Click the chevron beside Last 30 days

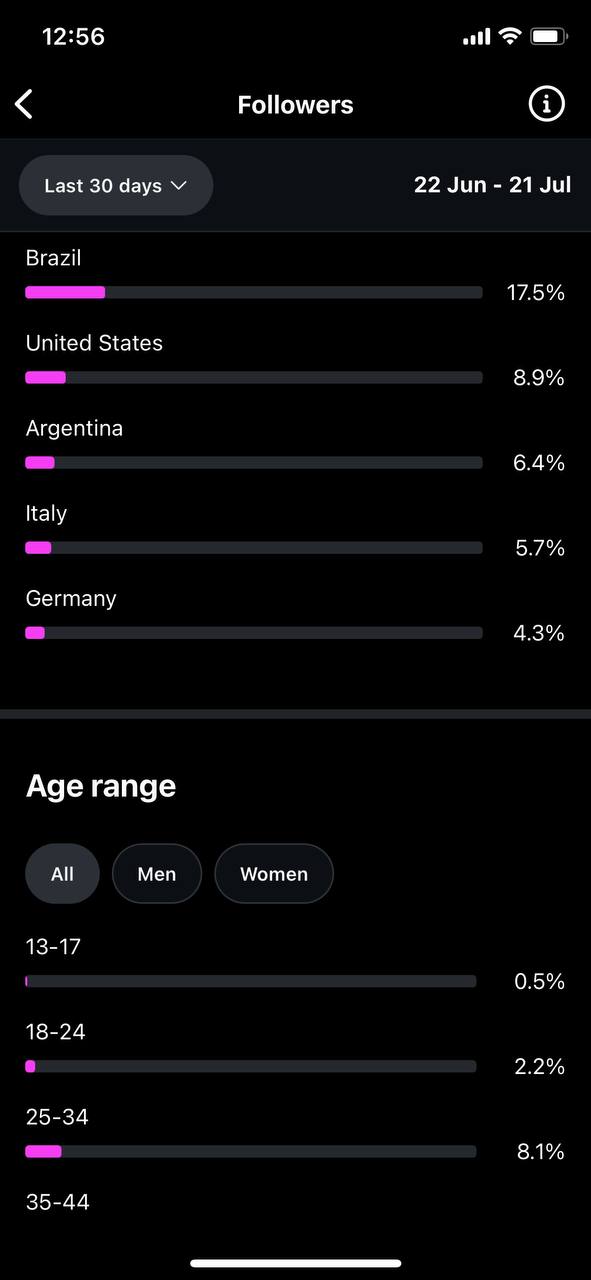click(179, 186)
